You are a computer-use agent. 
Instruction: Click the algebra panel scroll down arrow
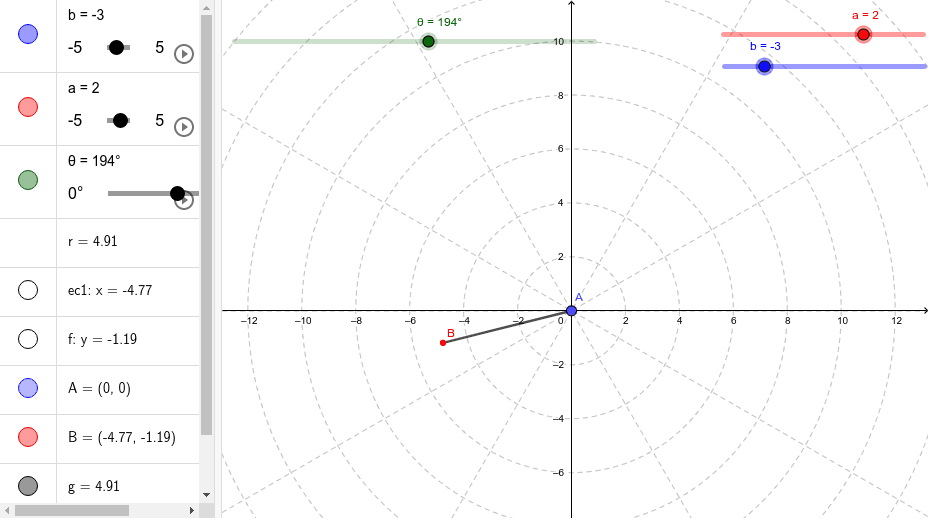click(206, 495)
